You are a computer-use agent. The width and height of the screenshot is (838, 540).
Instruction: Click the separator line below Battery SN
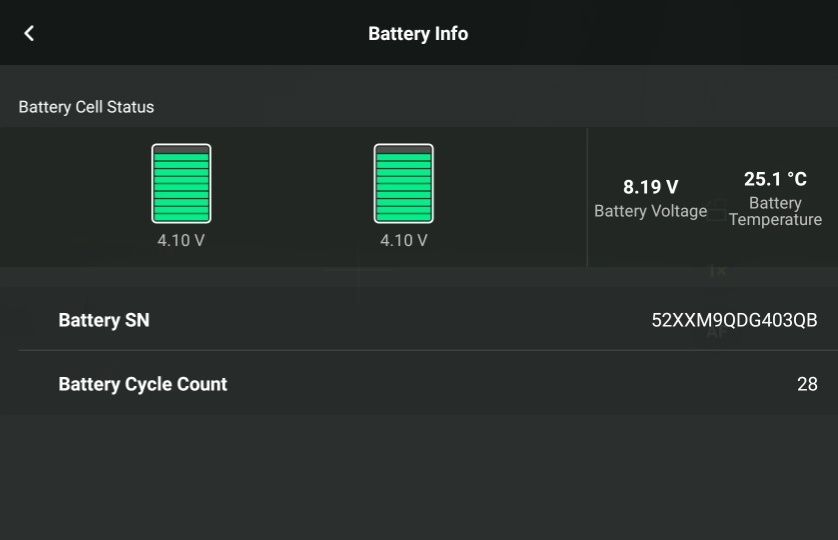(x=419, y=350)
